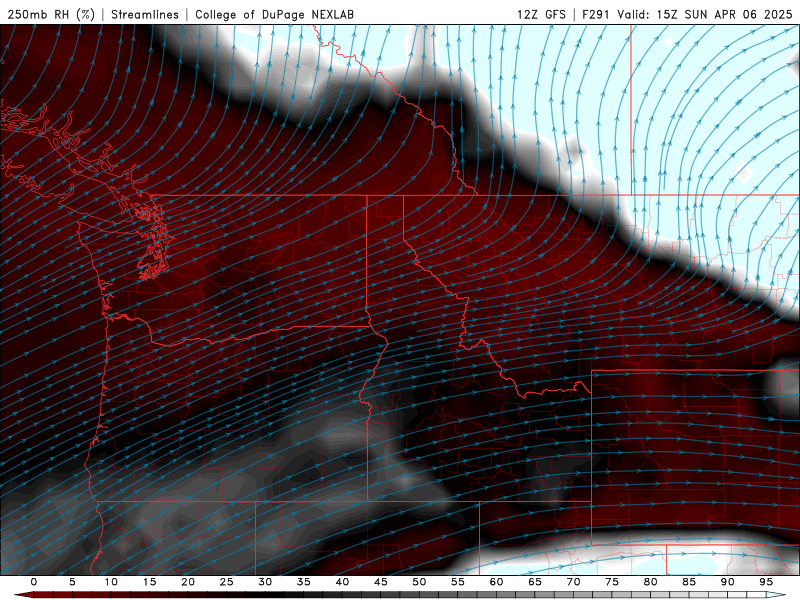Click the colorbar label '85'
The height and width of the screenshot is (600, 800).
click(689, 582)
